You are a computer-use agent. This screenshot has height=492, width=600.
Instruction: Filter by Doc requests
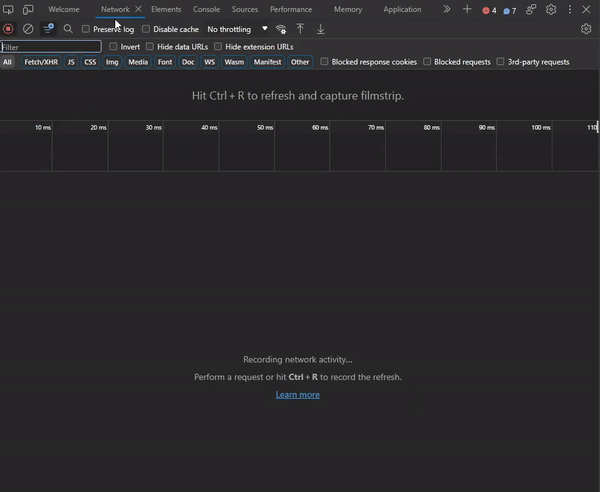point(188,62)
